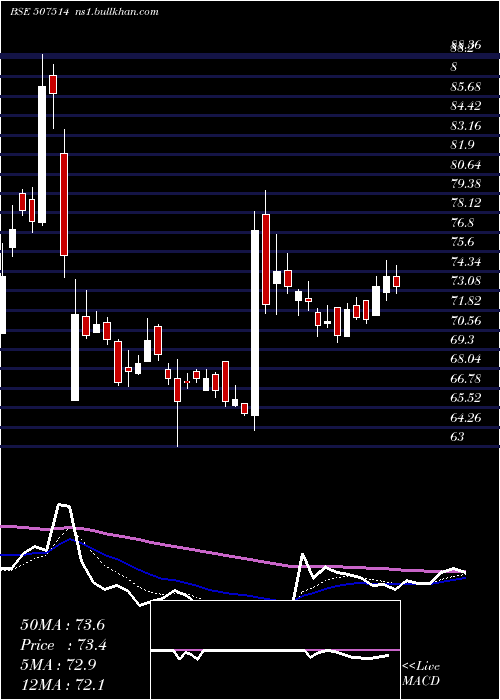Click the 84.42 price axis label
The width and height of the screenshot is (500, 700).
coord(465,106)
